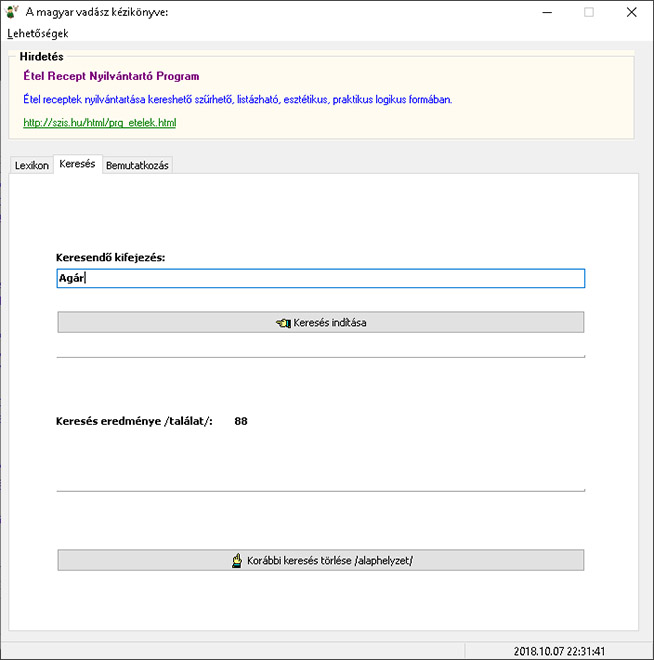Image resolution: width=654 pixels, height=660 pixels.
Task: Click the result count 88
Action: tap(241, 421)
